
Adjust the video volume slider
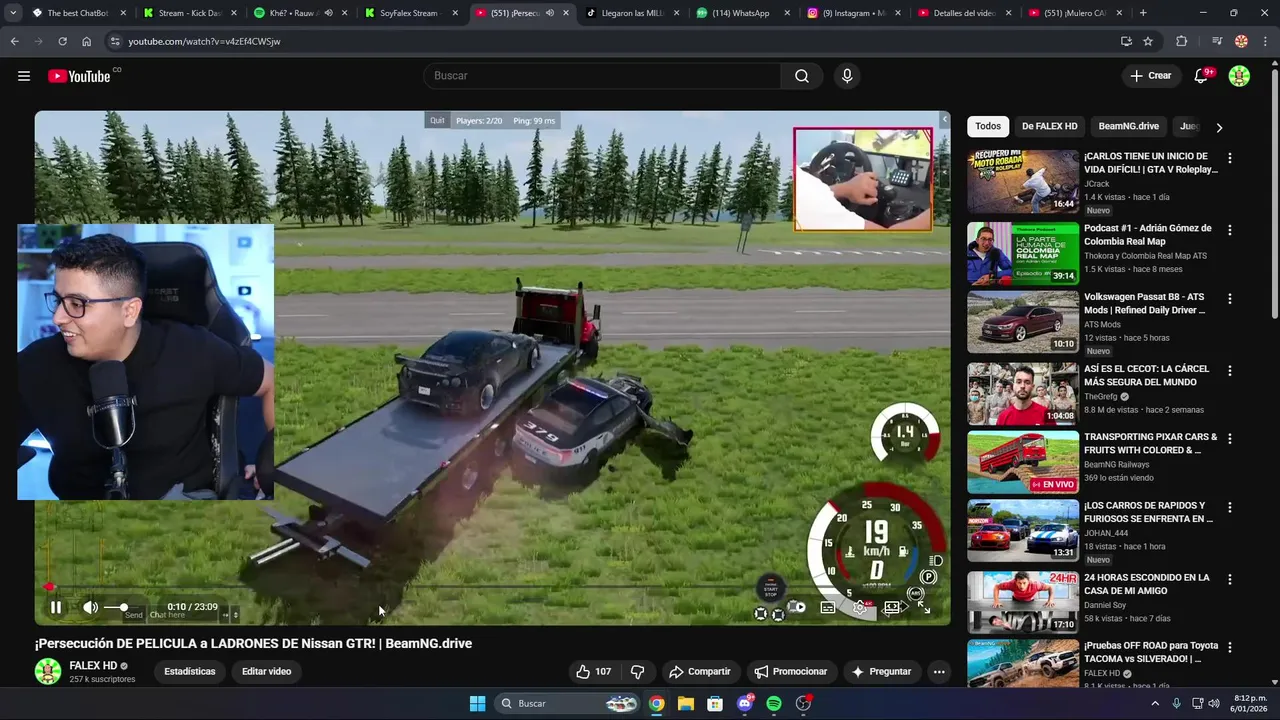[x=120, y=607]
